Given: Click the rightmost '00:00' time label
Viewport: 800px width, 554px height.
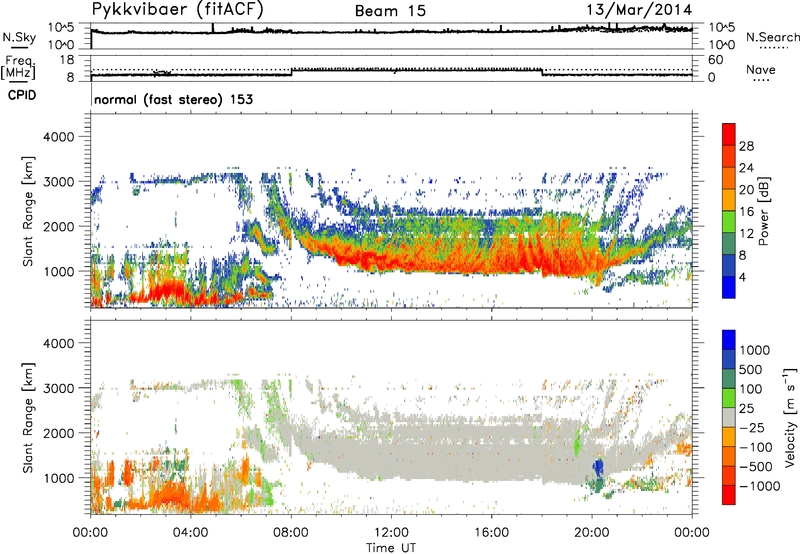Looking at the screenshot, I should [x=691, y=533].
